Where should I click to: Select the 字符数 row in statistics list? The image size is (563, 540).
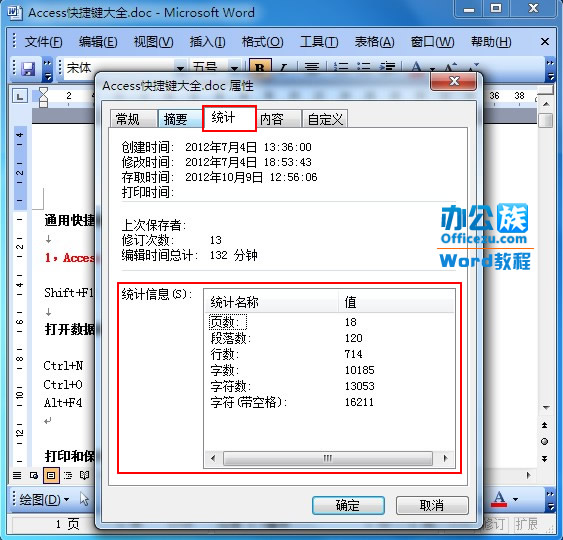pos(330,386)
